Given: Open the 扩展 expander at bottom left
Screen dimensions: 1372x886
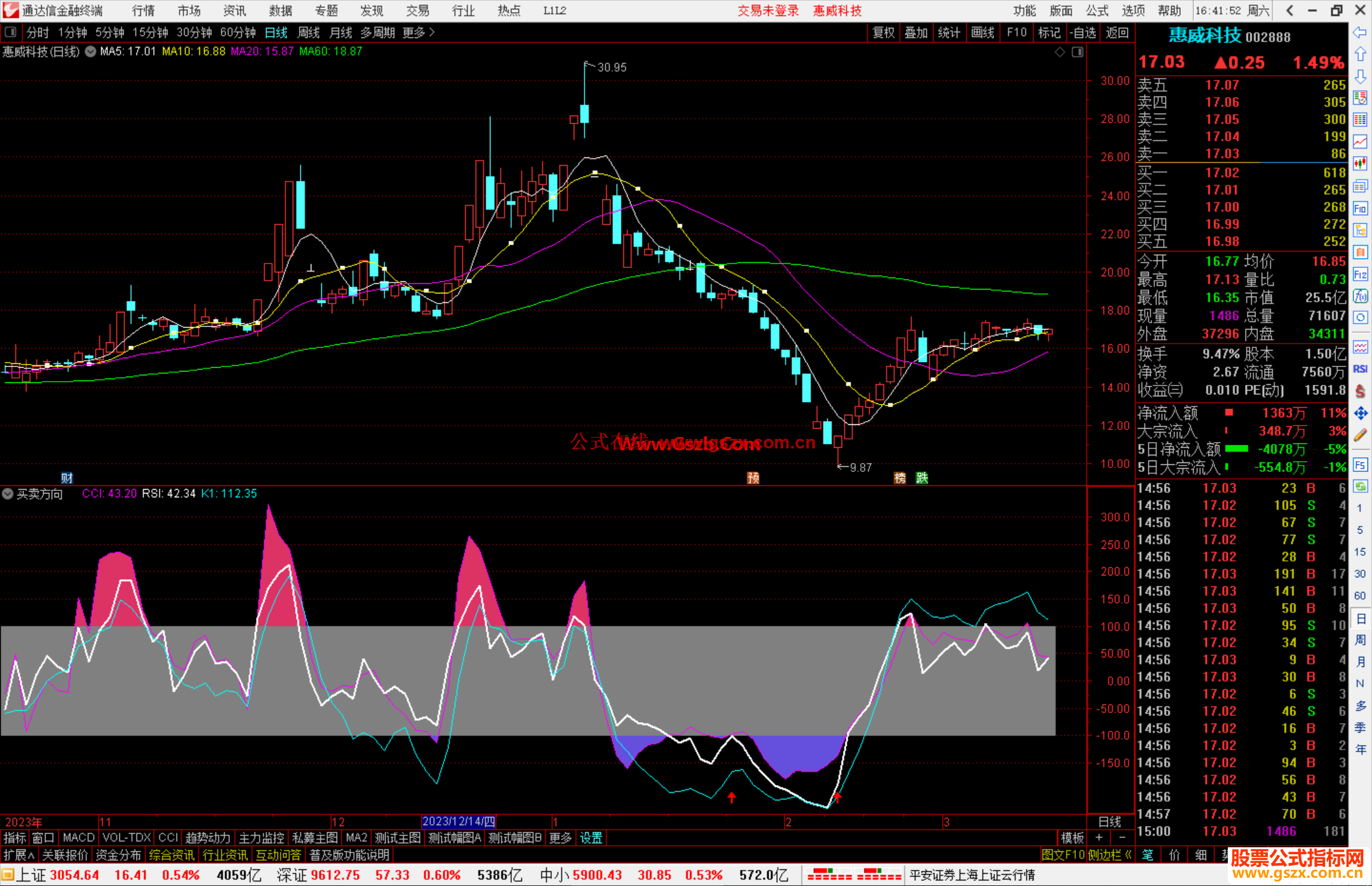Looking at the screenshot, I should click(x=19, y=855).
